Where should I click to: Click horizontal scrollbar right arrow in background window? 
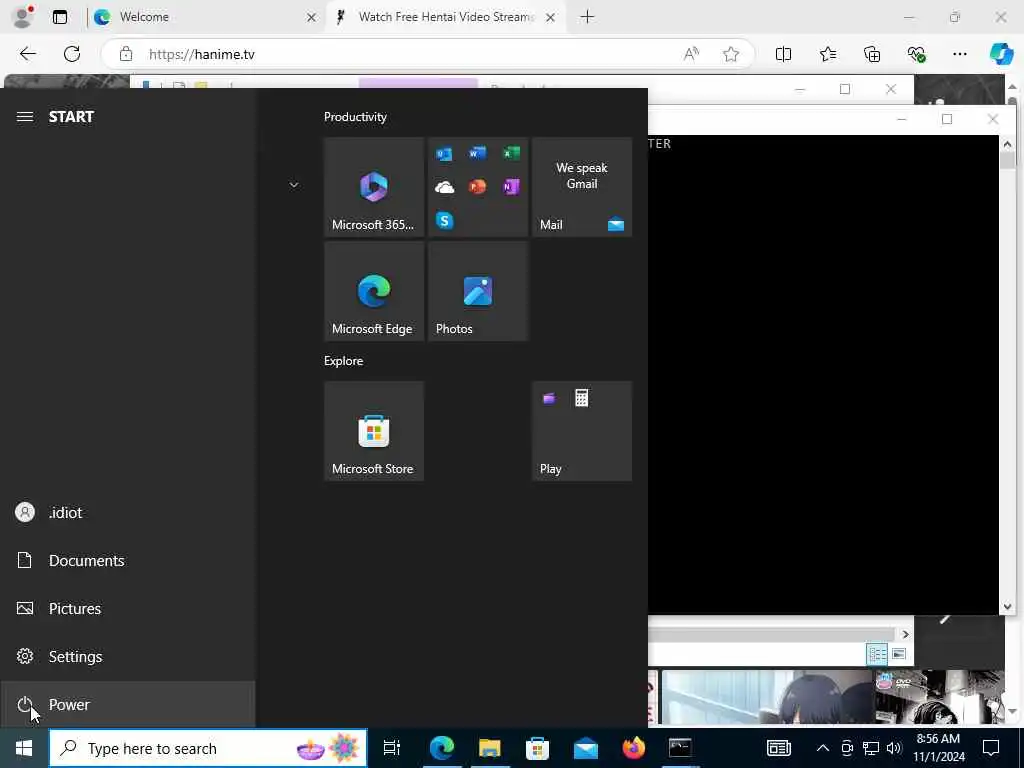point(904,634)
